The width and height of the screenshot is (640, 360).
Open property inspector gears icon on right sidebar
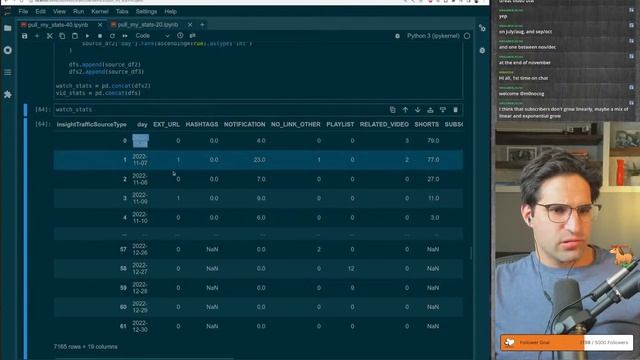[x=482, y=28]
